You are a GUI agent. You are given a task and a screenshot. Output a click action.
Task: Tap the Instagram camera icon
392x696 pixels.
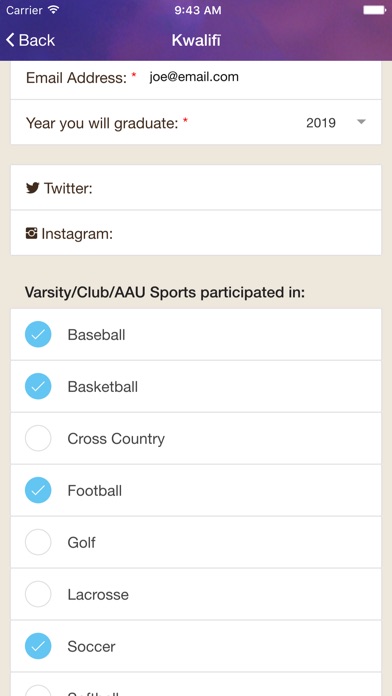point(32,233)
